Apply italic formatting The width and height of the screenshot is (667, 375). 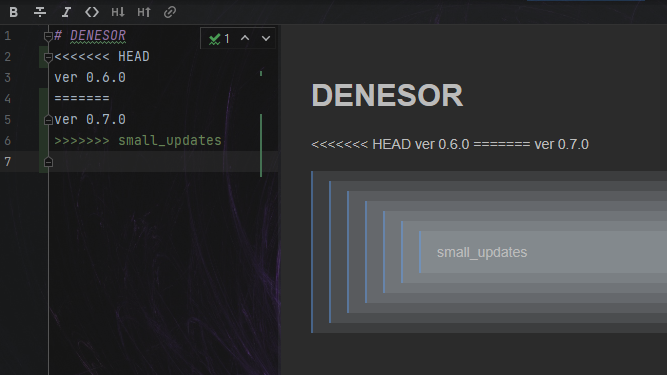[x=66, y=12]
